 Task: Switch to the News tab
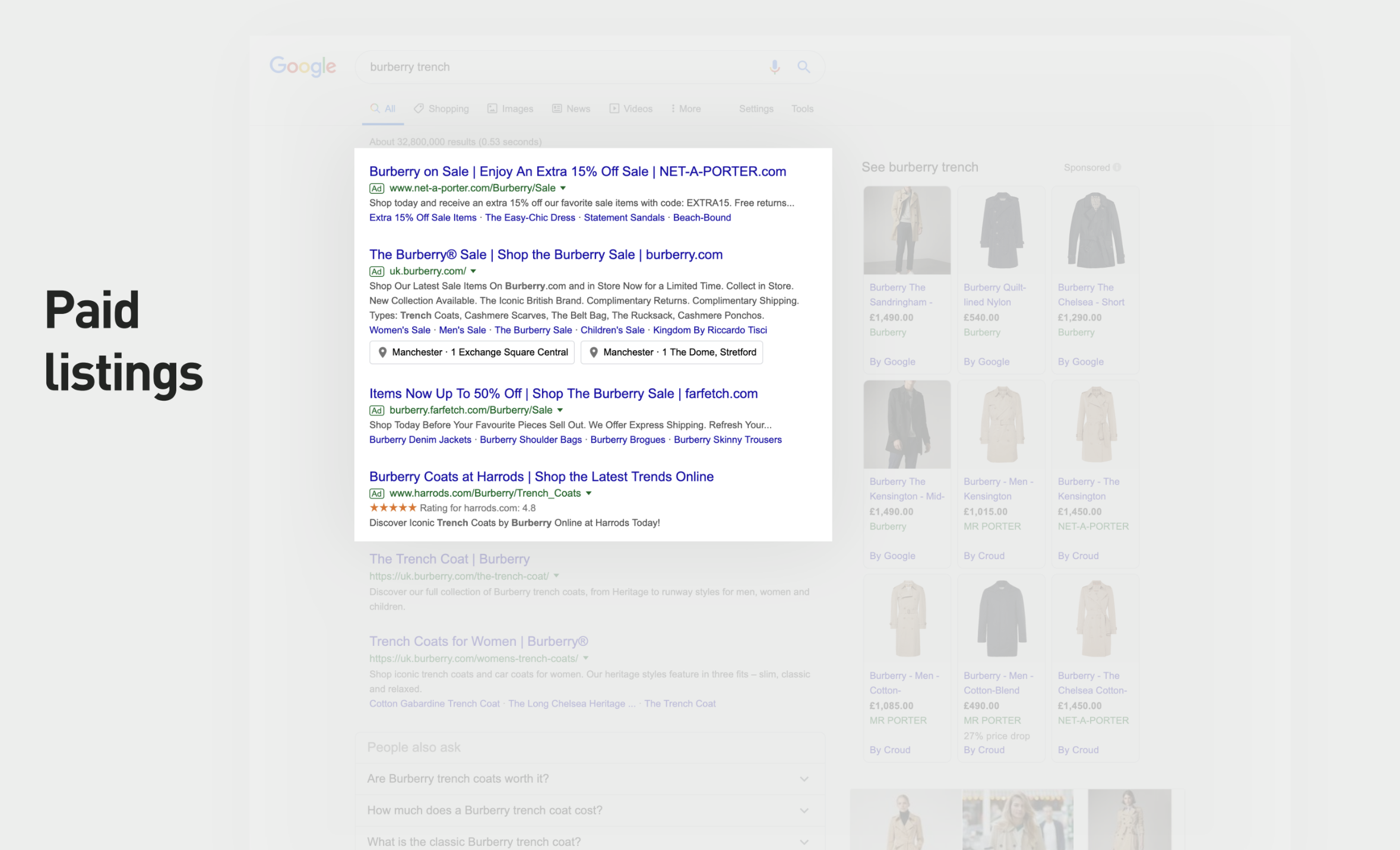pos(571,109)
